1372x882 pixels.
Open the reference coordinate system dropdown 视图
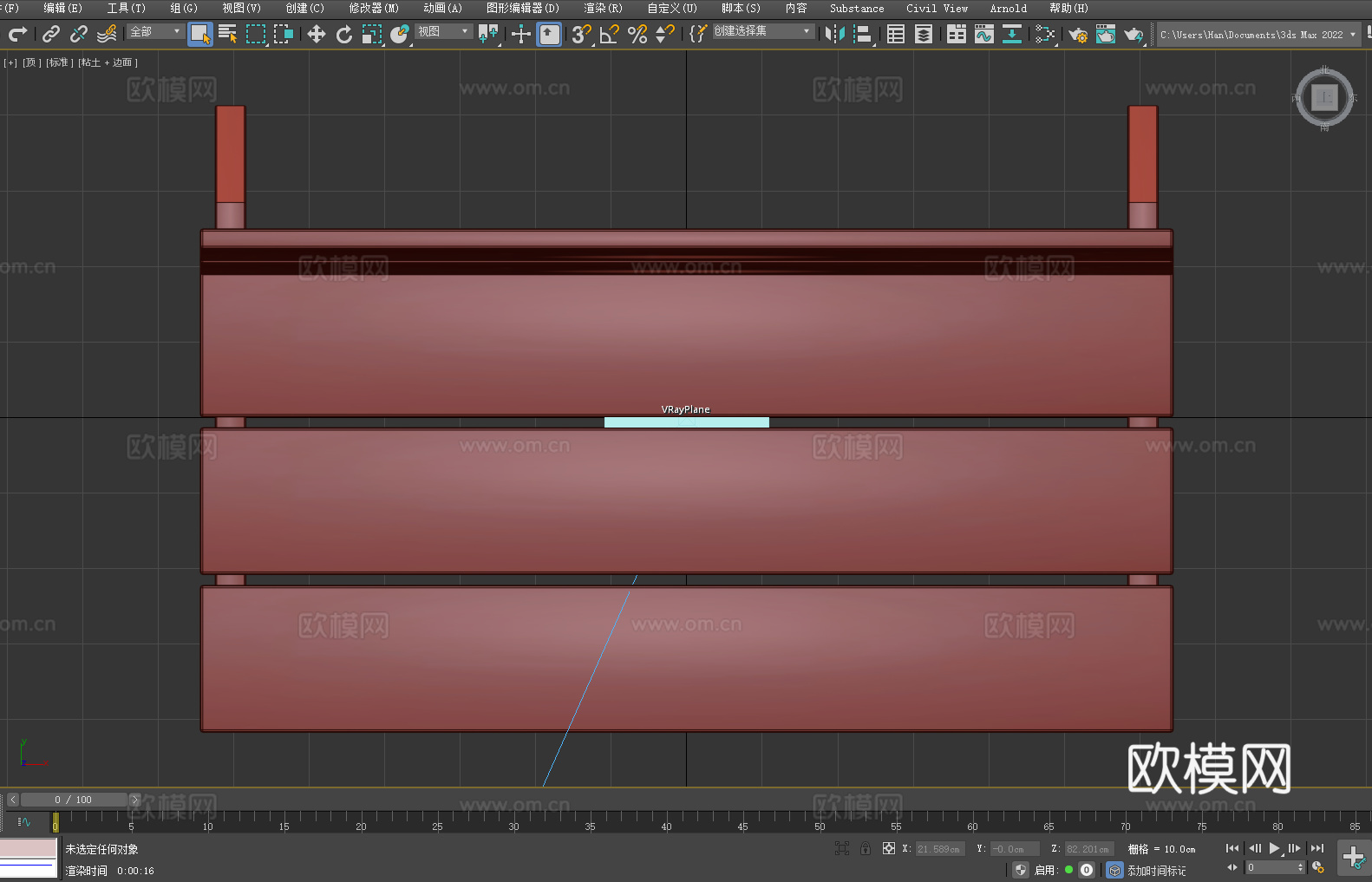click(443, 31)
